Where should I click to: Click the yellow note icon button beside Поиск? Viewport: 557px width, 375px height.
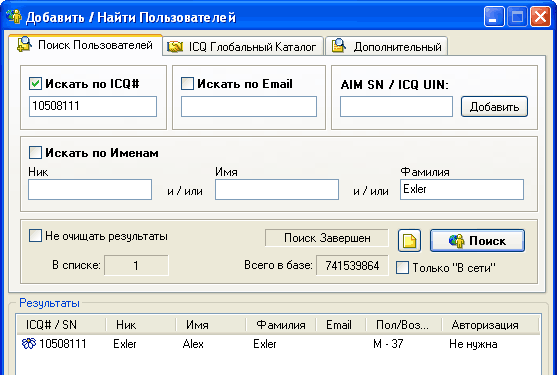point(409,241)
